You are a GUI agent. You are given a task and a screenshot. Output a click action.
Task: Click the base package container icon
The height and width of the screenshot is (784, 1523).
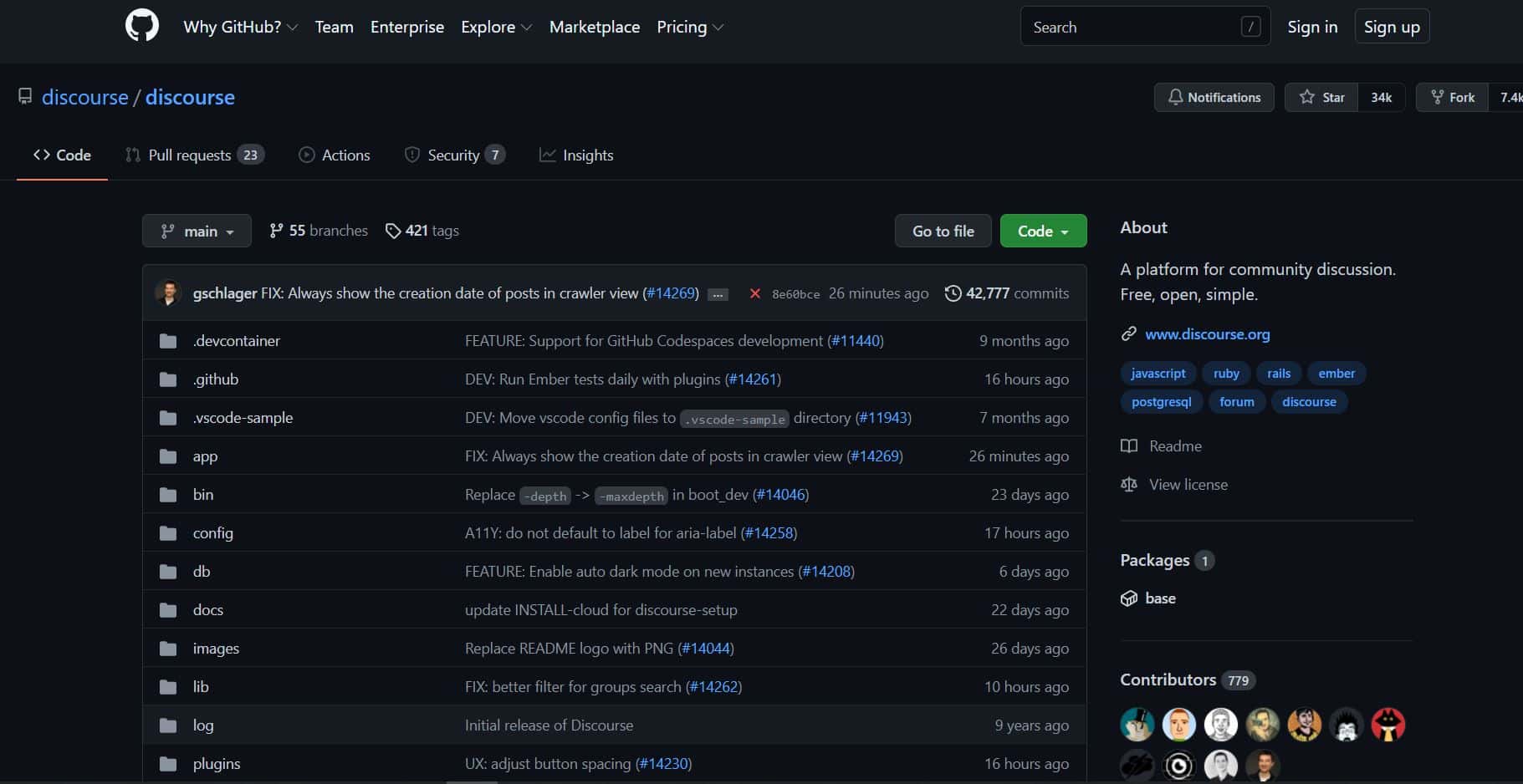(x=1130, y=598)
